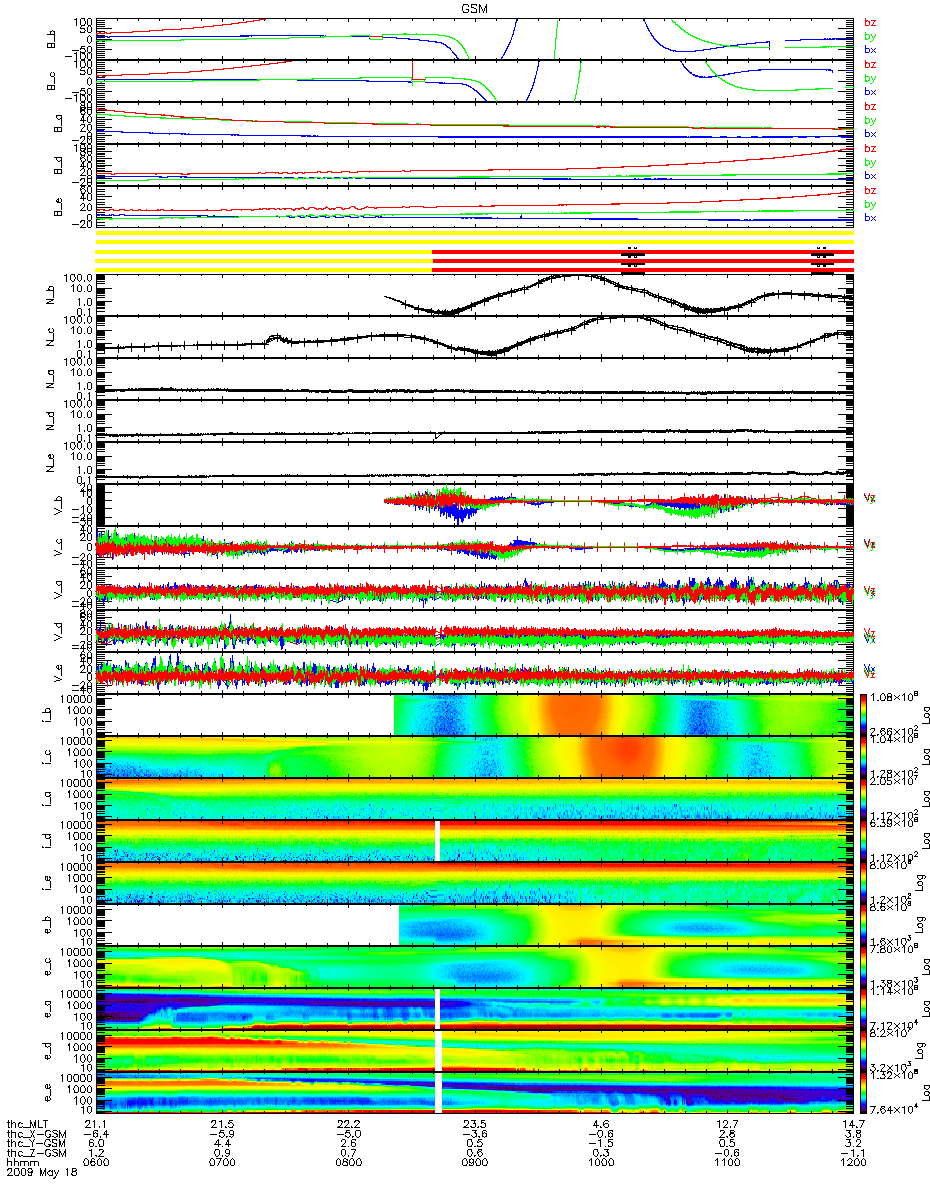Click the X-GSM value 3.8
Image resolution: width=930 pixels, height=1200 pixels.
click(852, 1135)
